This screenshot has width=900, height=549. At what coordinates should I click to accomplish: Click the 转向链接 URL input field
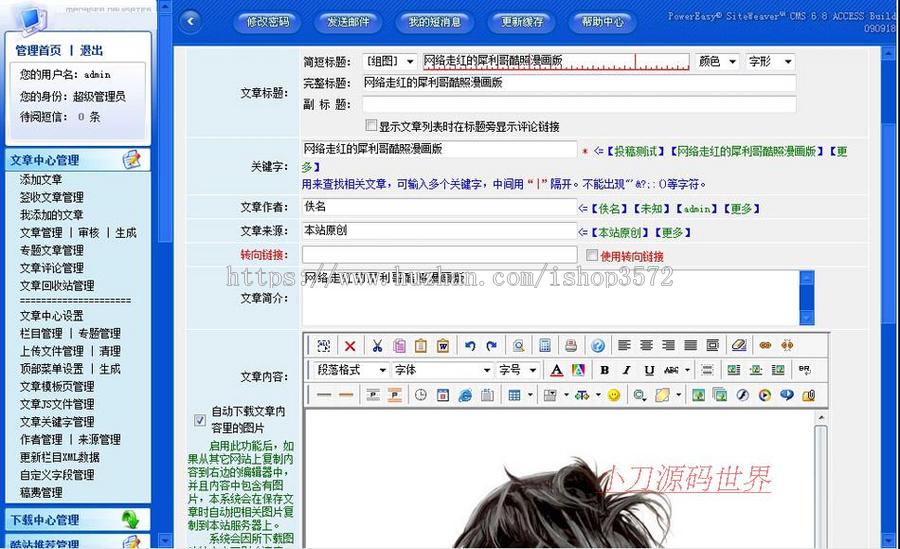tap(440, 255)
